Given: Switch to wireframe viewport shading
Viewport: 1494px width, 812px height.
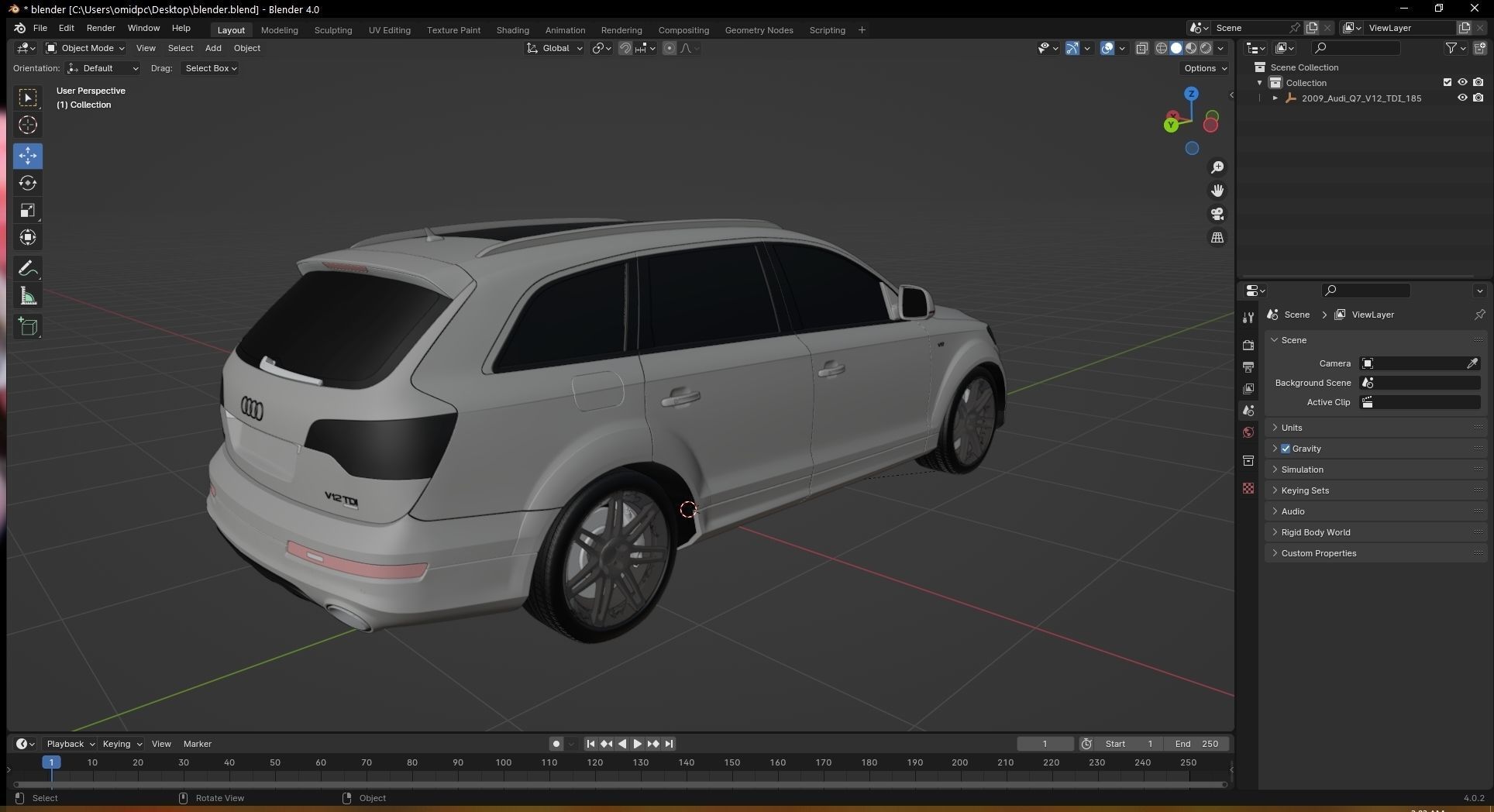Looking at the screenshot, I should click(1161, 48).
